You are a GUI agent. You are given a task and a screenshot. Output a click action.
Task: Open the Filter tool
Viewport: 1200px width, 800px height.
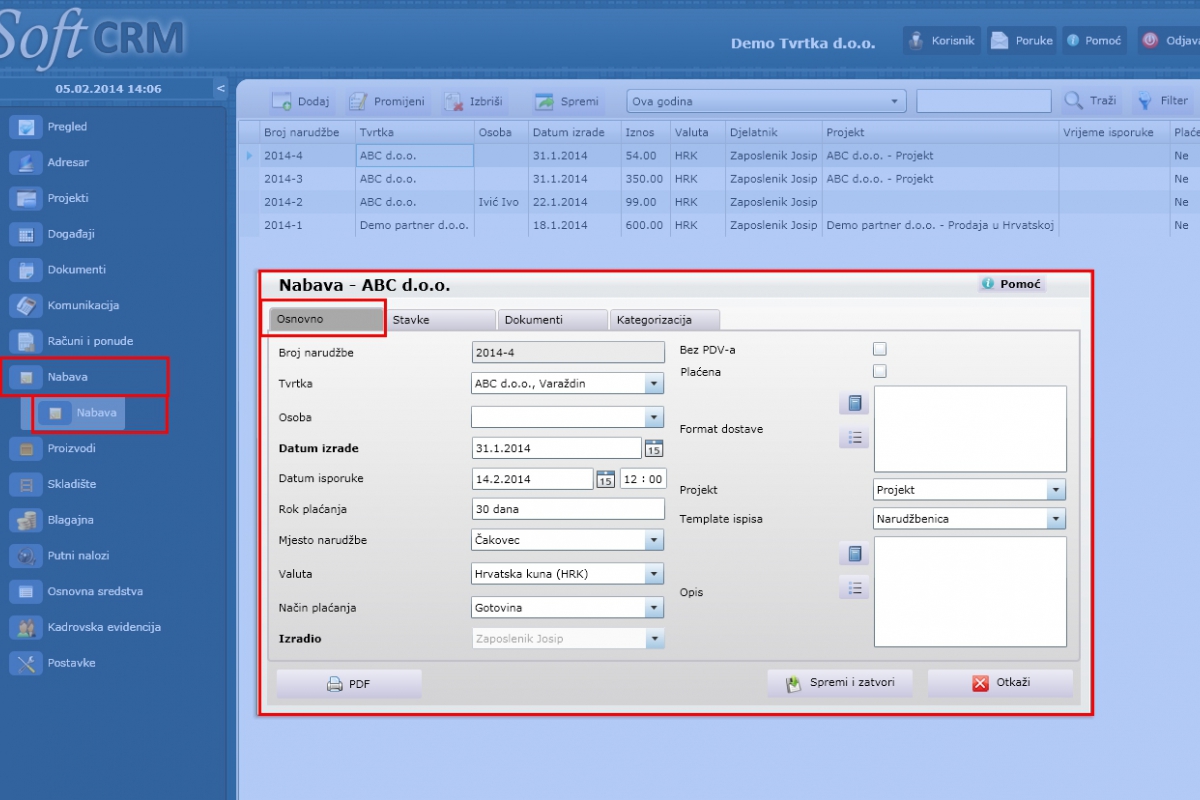pos(1162,101)
